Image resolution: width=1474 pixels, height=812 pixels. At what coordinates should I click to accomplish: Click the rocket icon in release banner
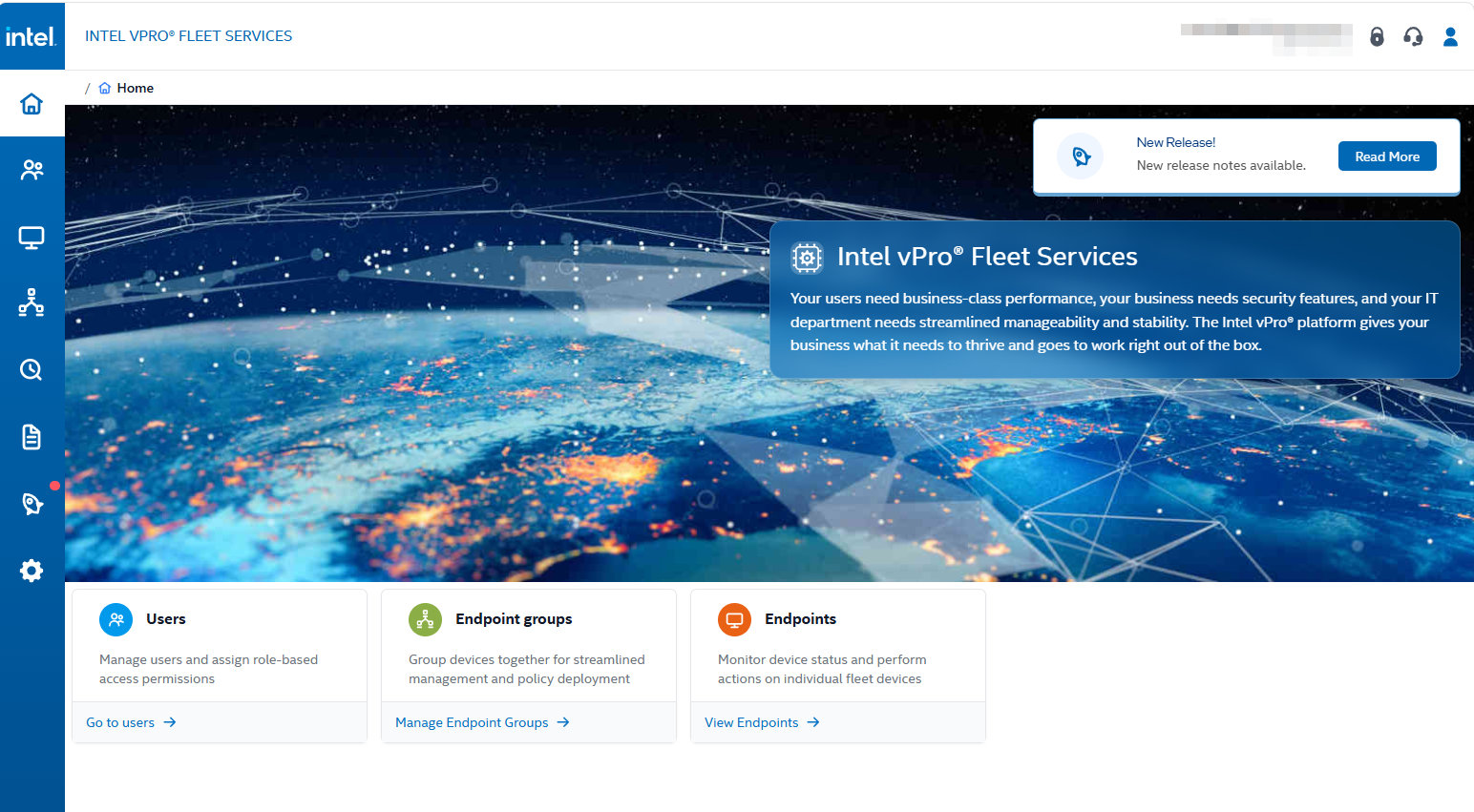[x=1081, y=156]
